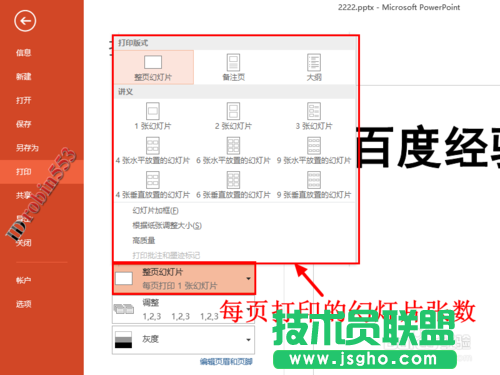Image resolution: width=500 pixels, height=375 pixels.
Task: Open the 共享 backstage tab
Action: [24, 195]
